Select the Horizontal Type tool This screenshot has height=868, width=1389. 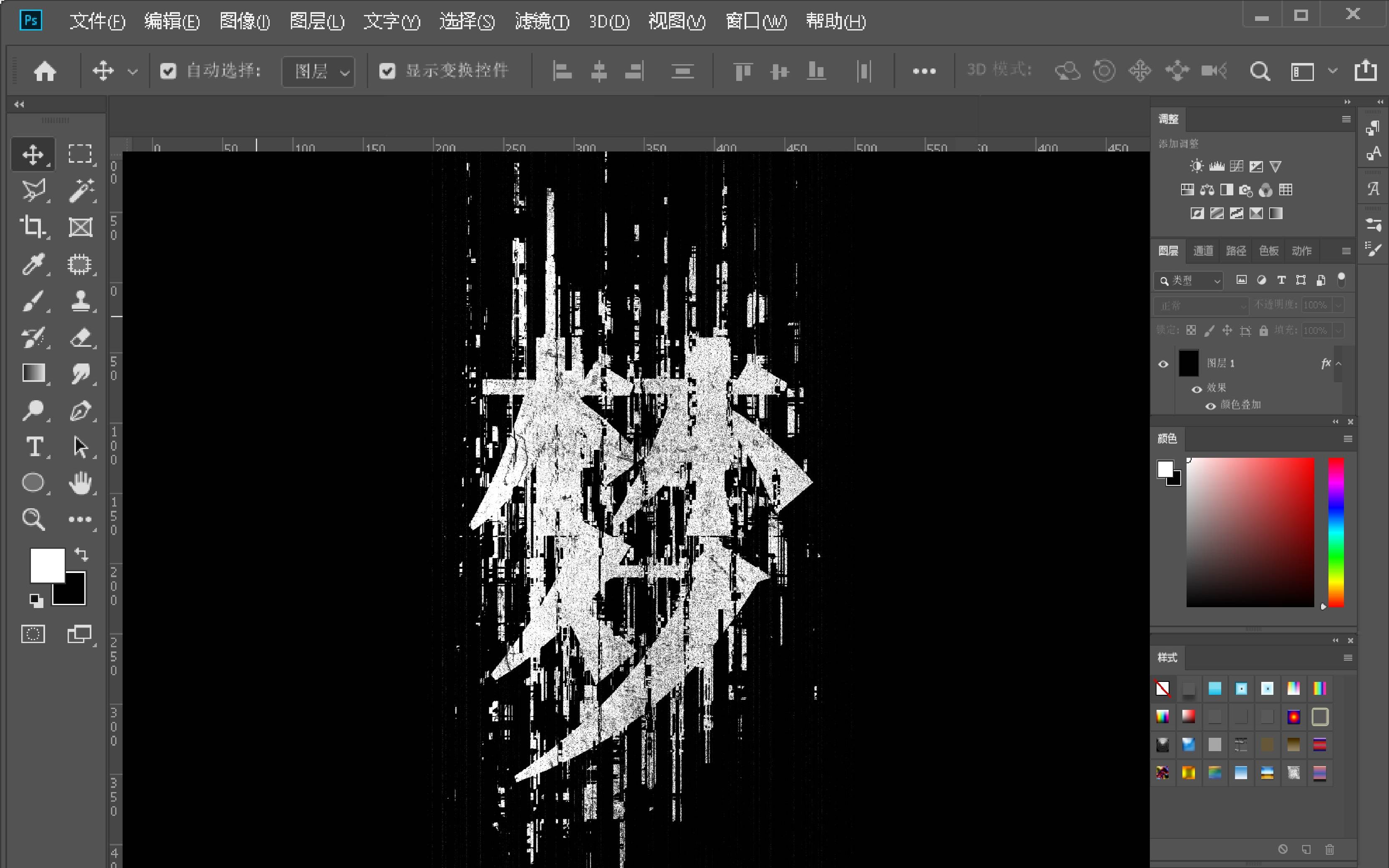pos(34,446)
